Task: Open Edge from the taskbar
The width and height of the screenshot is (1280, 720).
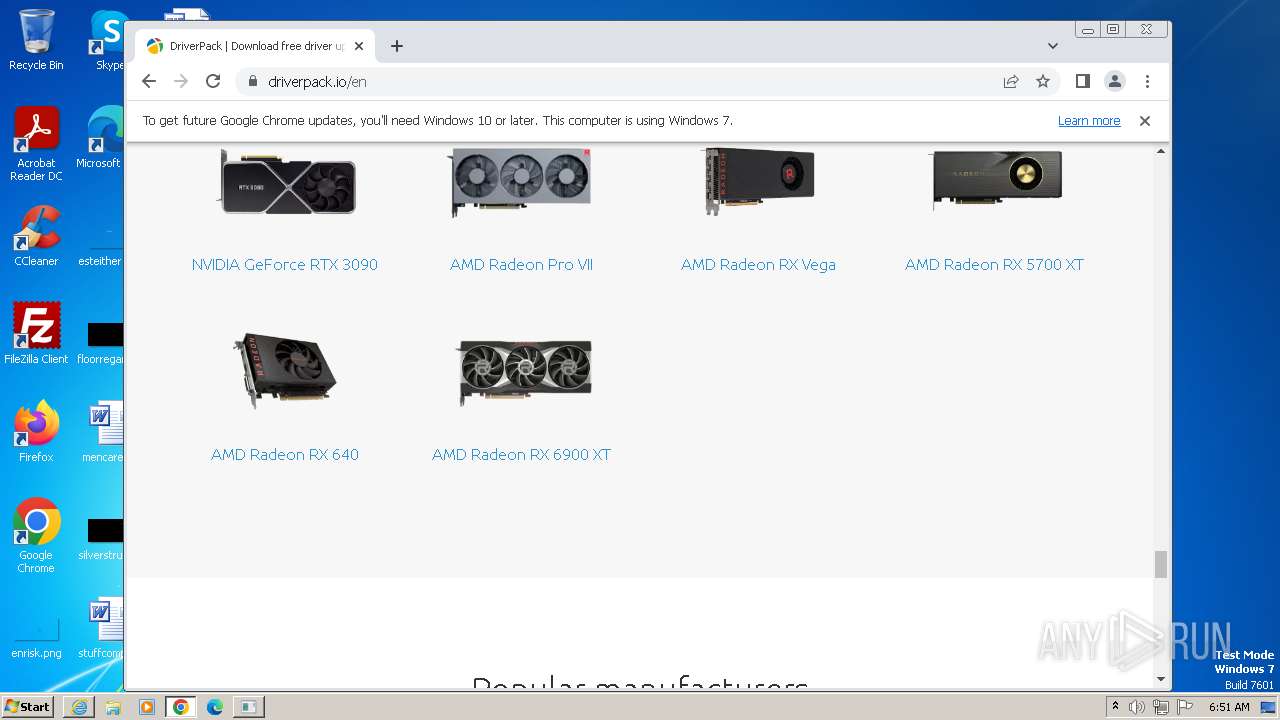Action: click(x=215, y=707)
